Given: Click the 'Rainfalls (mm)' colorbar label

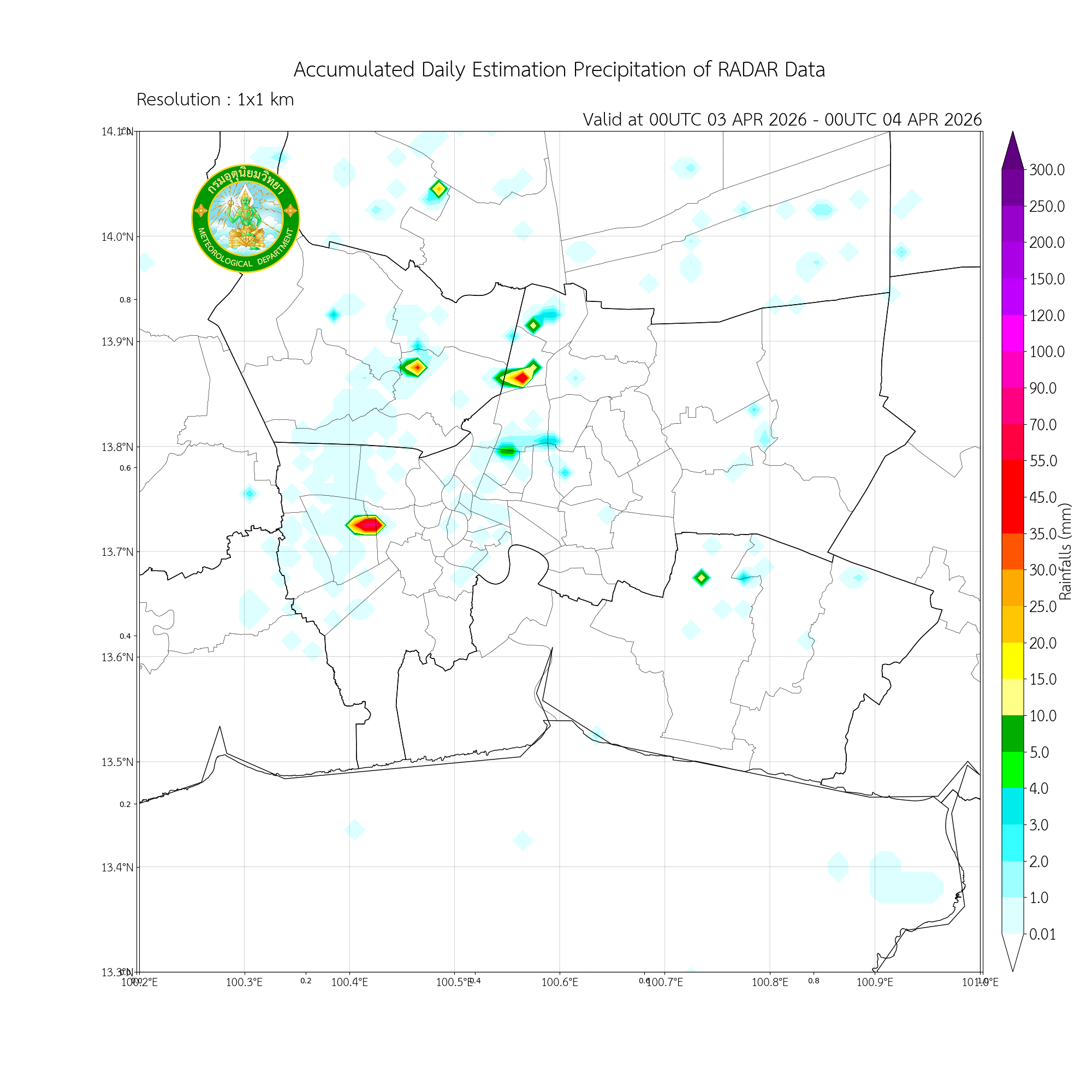Looking at the screenshot, I should pos(1065,551).
